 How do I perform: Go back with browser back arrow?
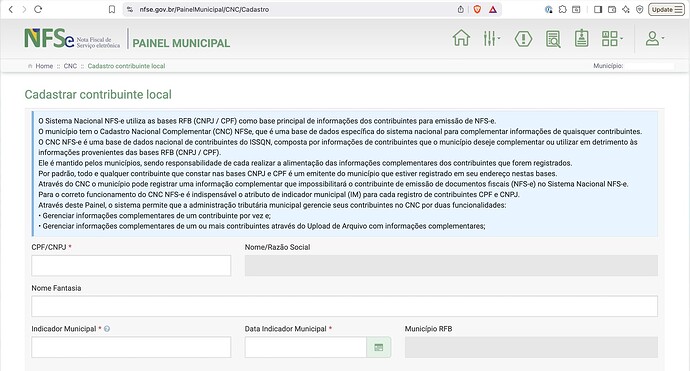coord(11,9)
